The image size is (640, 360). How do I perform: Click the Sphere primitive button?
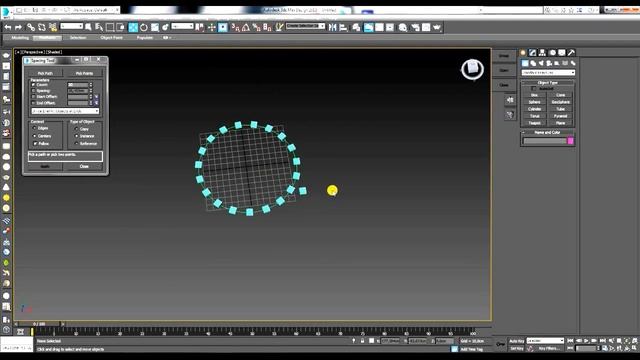pos(534,102)
